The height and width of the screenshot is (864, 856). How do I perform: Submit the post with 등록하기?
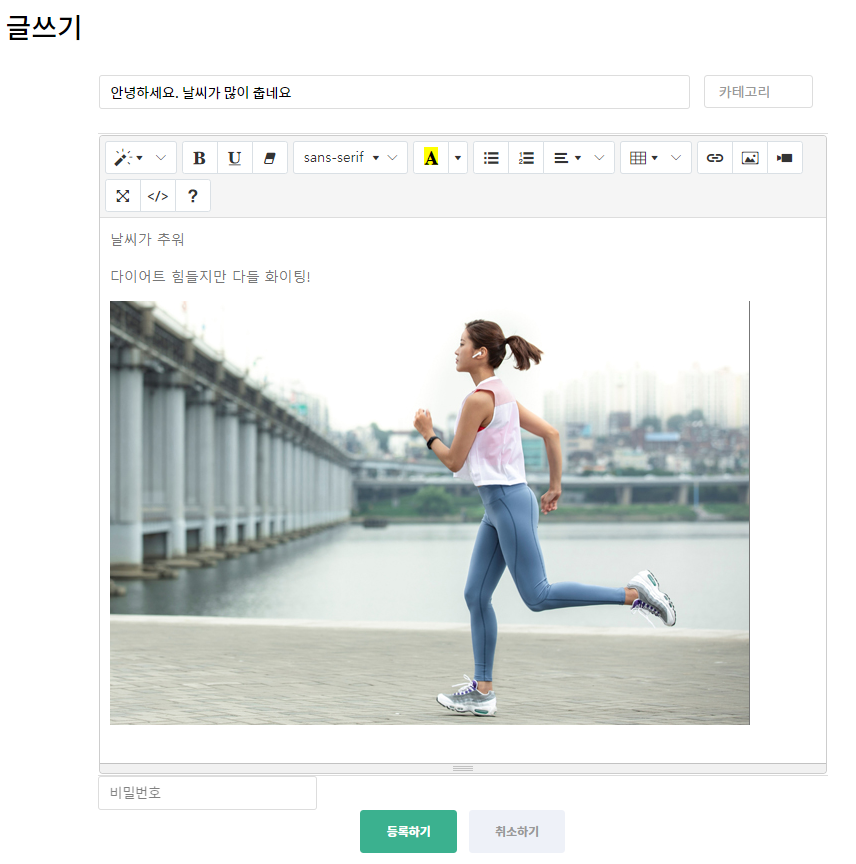point(408,831)
